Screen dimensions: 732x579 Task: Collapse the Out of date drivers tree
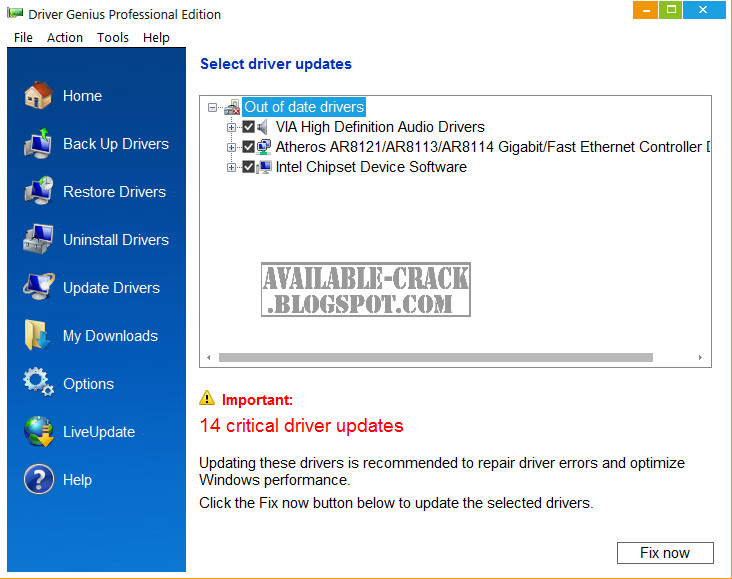212,107
